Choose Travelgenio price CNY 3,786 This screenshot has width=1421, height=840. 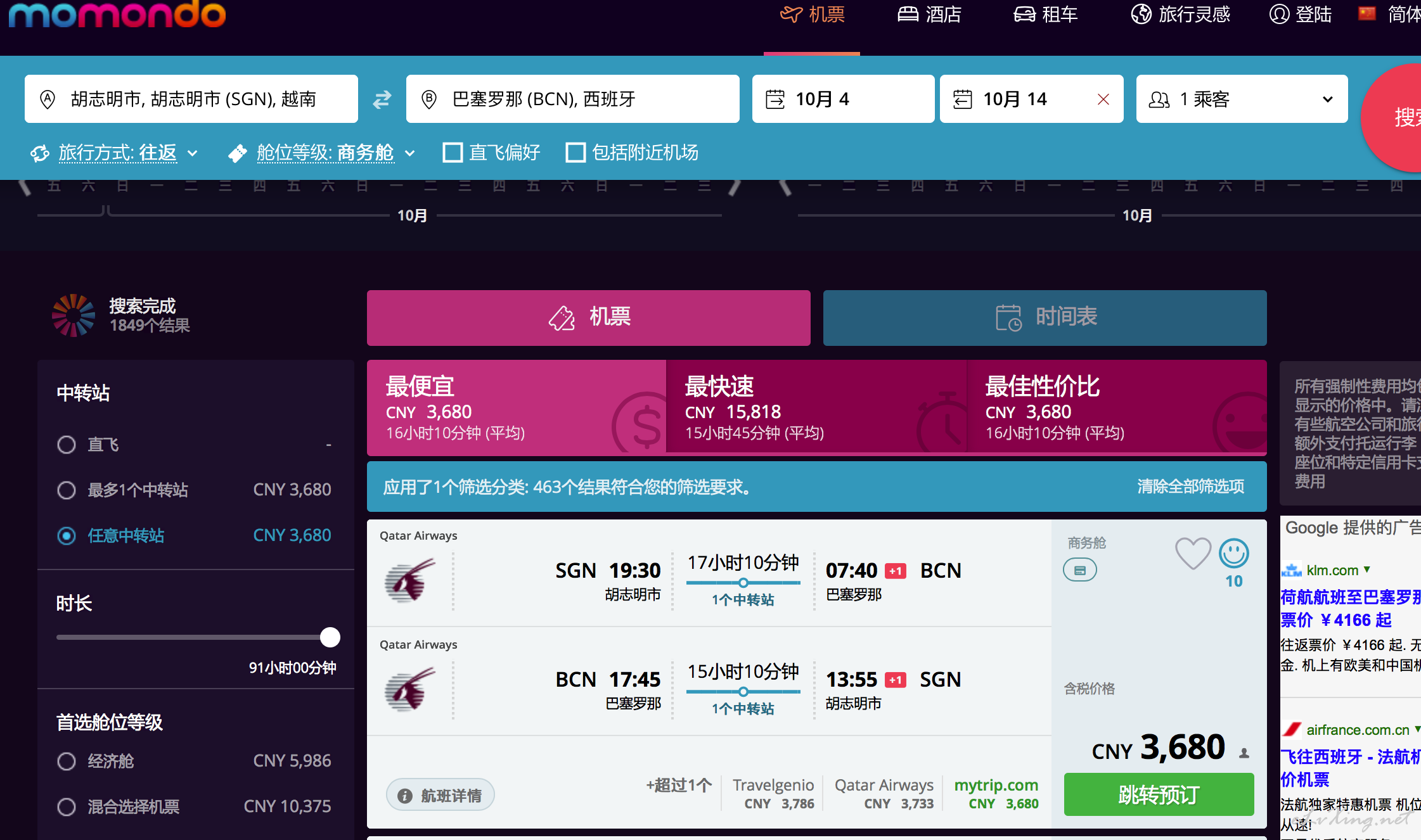coord(773,794)
